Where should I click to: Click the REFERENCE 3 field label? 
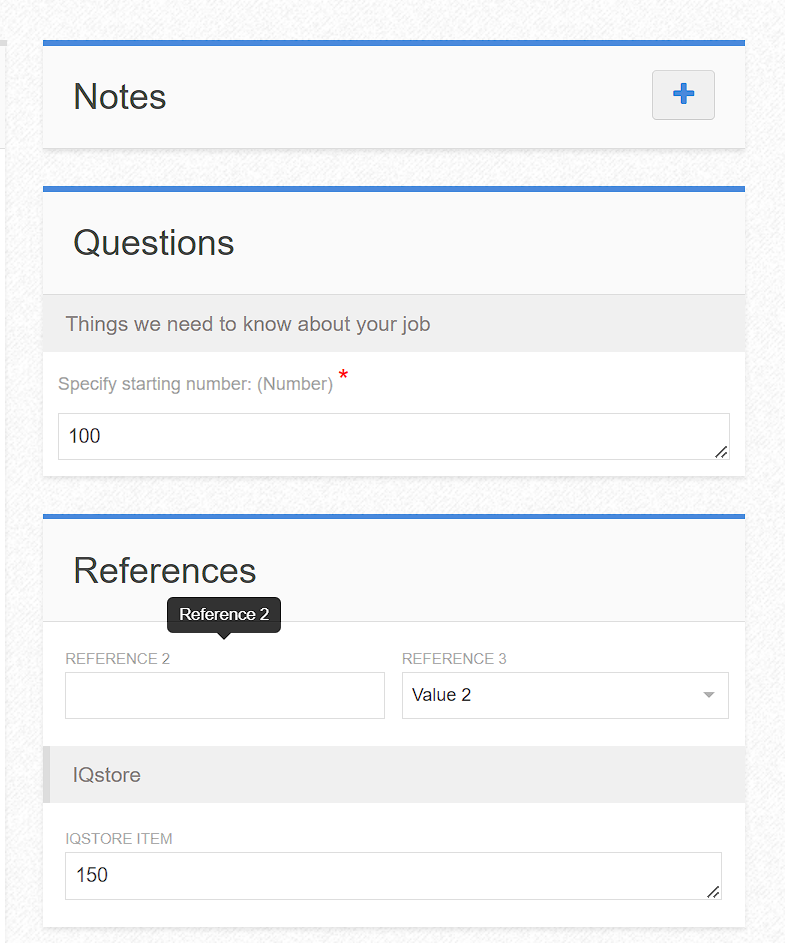454,659
